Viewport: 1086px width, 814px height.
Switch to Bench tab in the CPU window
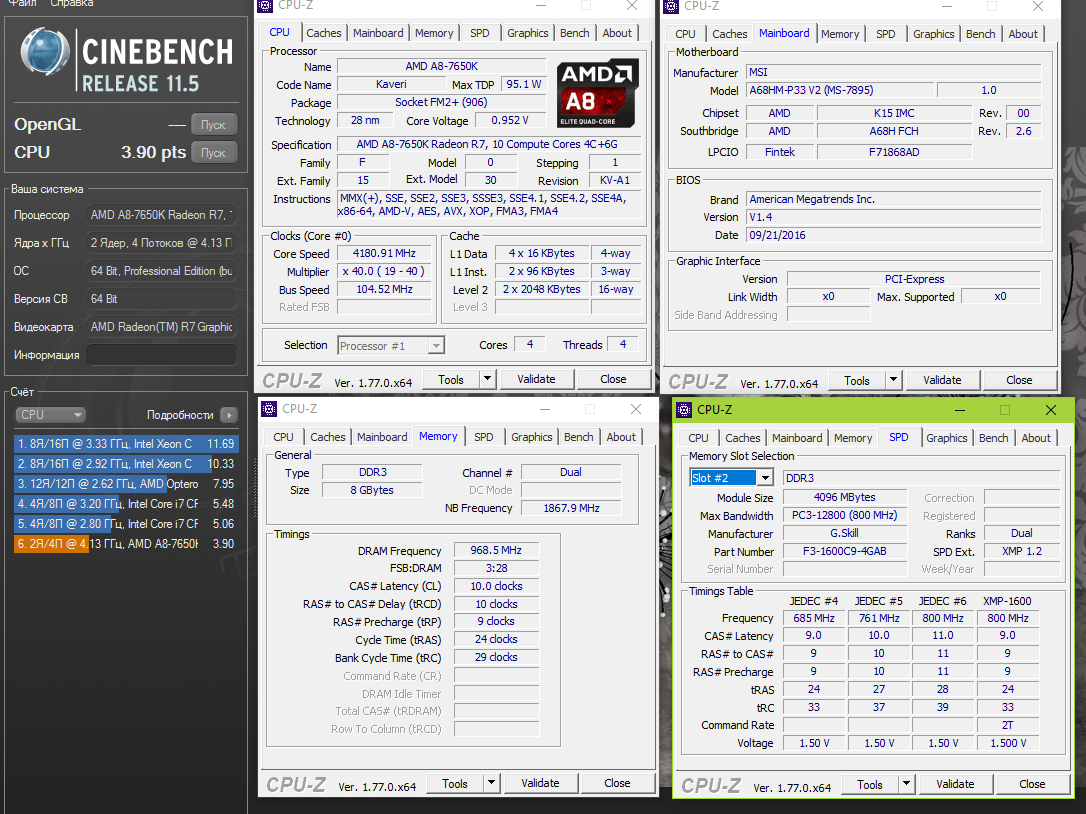click(x=575, y=33)
